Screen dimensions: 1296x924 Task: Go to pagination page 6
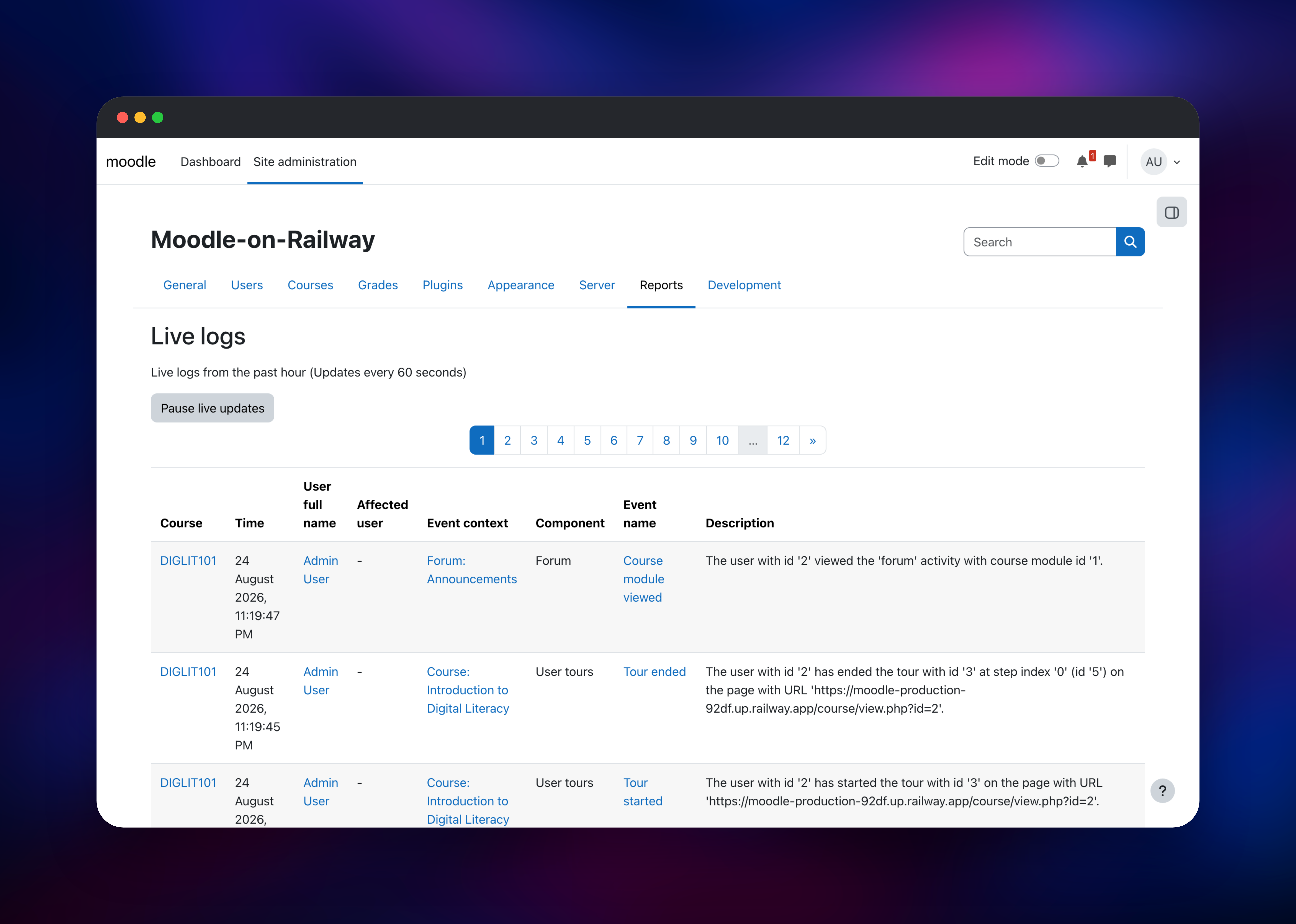tap(614, 440)
